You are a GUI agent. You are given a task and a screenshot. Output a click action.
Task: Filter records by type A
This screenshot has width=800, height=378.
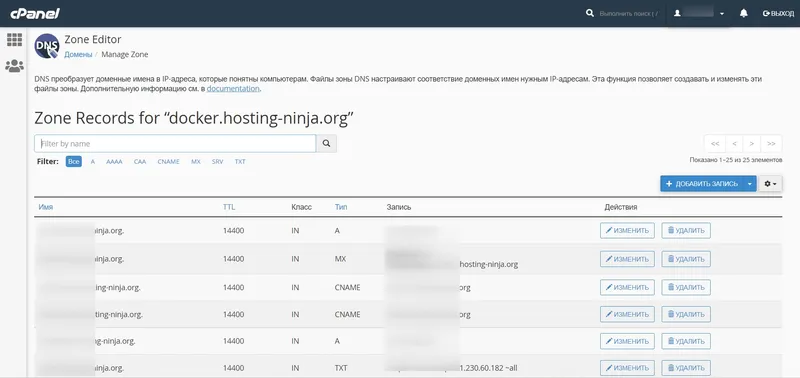[93, 161]
